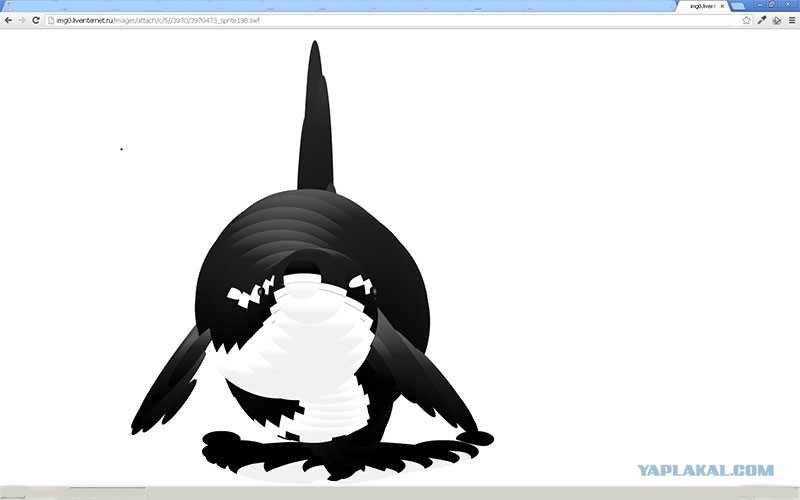Restore down the Chrome window
The image size is (800, 500).
click(772, 4)
